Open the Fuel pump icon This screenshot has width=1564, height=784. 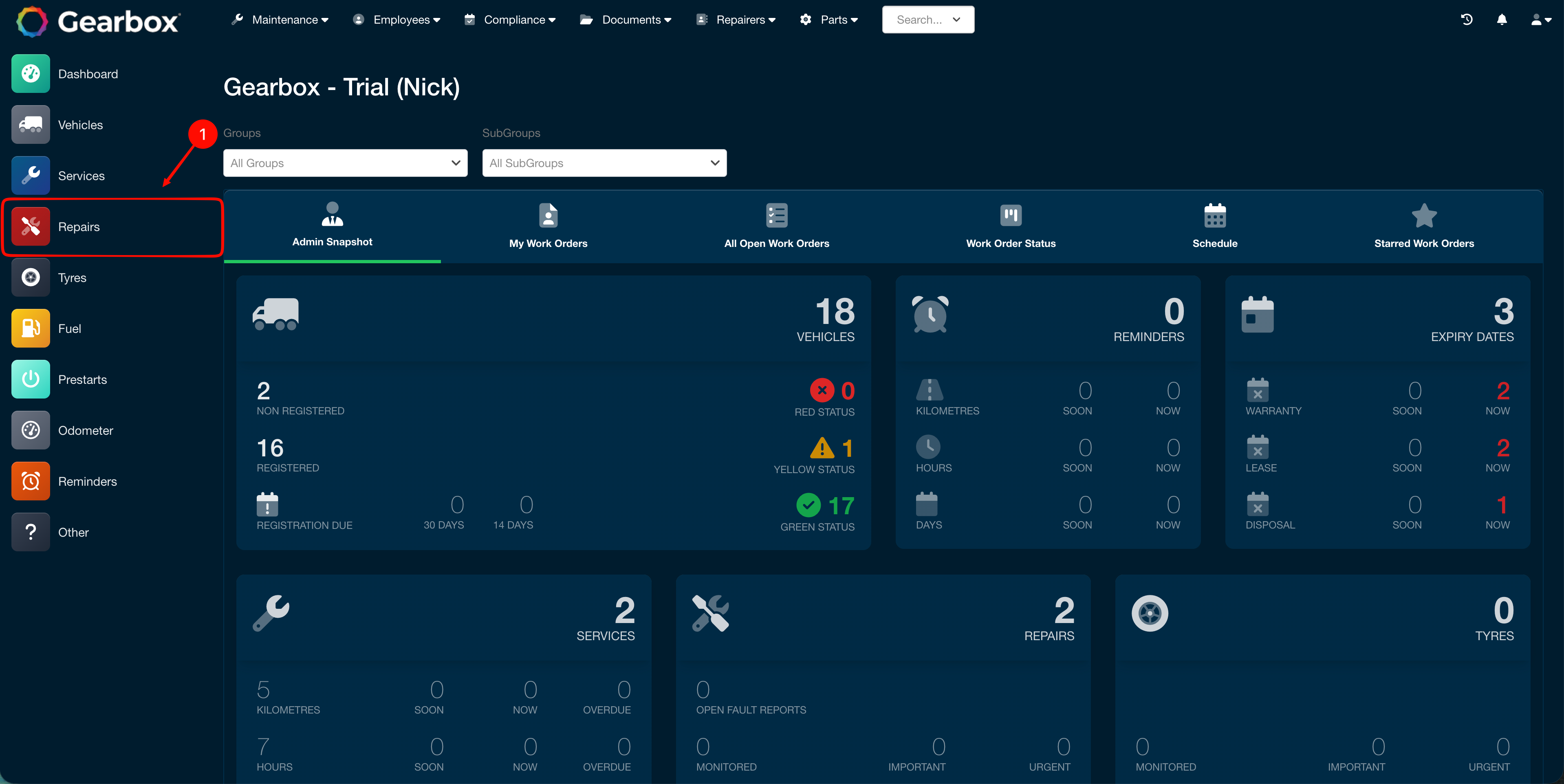30,328
